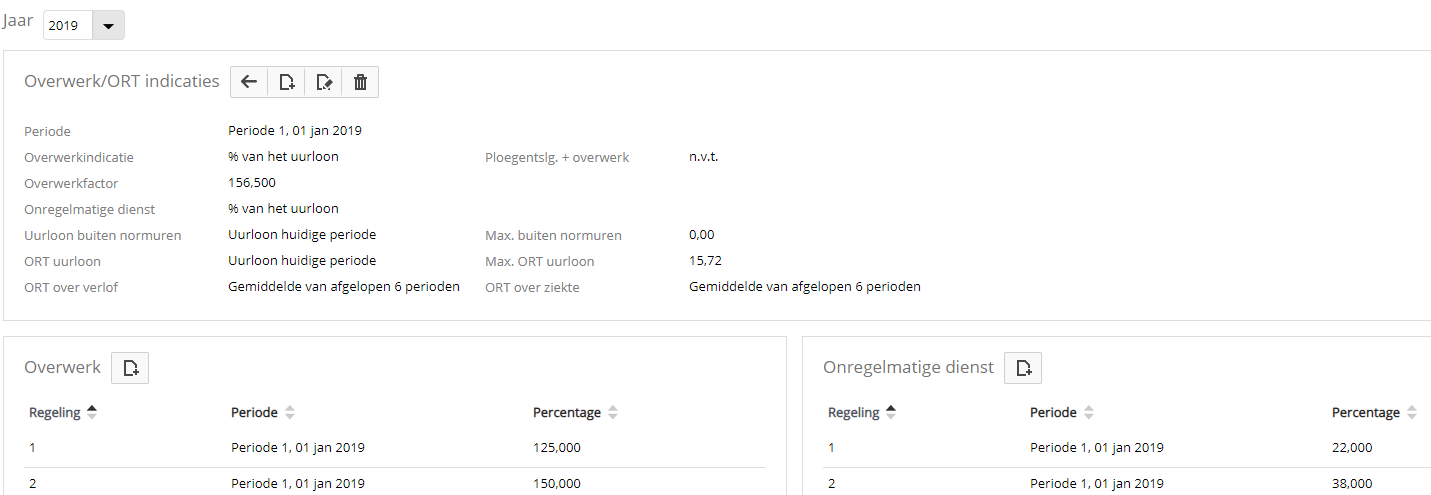Image resolution: width=1431 pixels, height=495 pixels.
Task: Sort Onregelmatige dienst by Periode column
Action: (x=1061, y=412)
